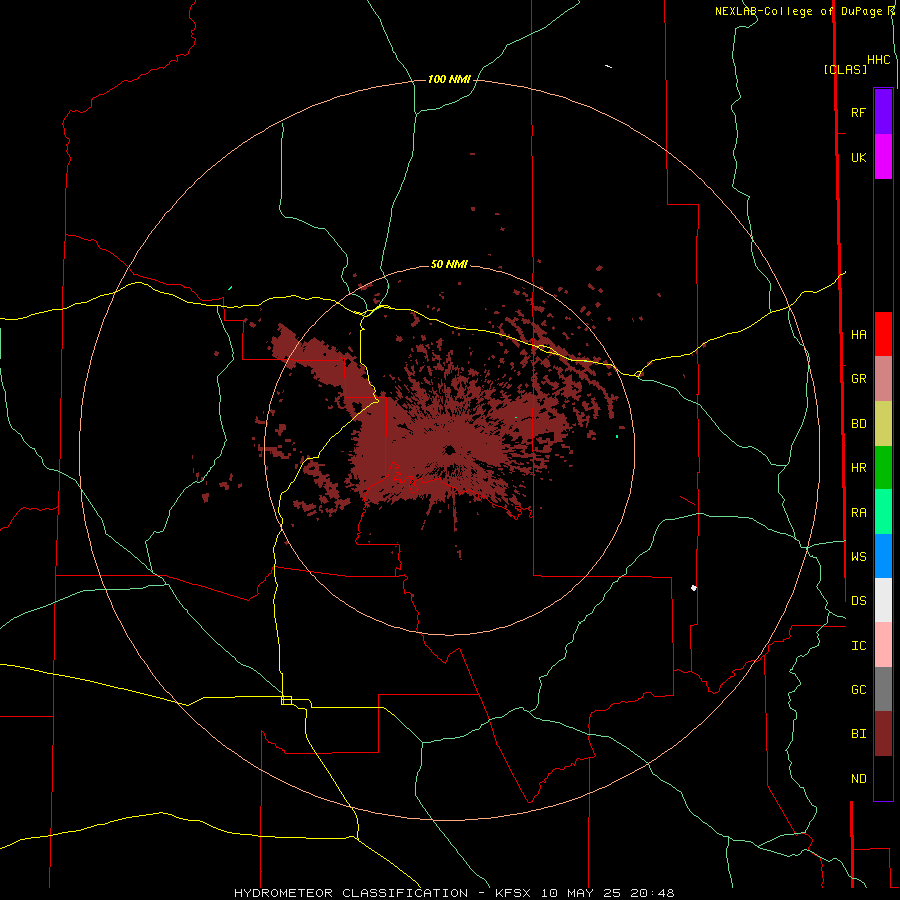This screenshot has width=900, height=900.
Task: Click HYDROMETEOR CLASSIFICATION footer title
Action: coord(351,893)
